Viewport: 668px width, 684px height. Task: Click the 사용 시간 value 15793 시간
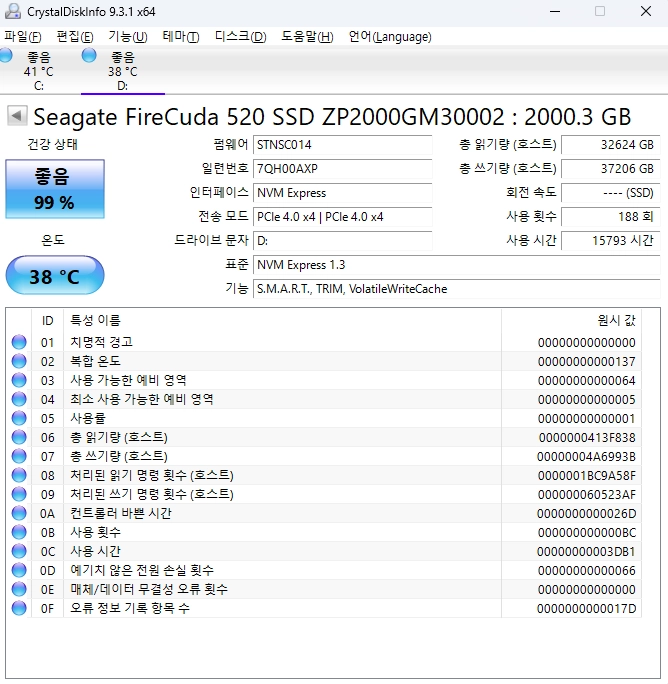pos(611,241)
